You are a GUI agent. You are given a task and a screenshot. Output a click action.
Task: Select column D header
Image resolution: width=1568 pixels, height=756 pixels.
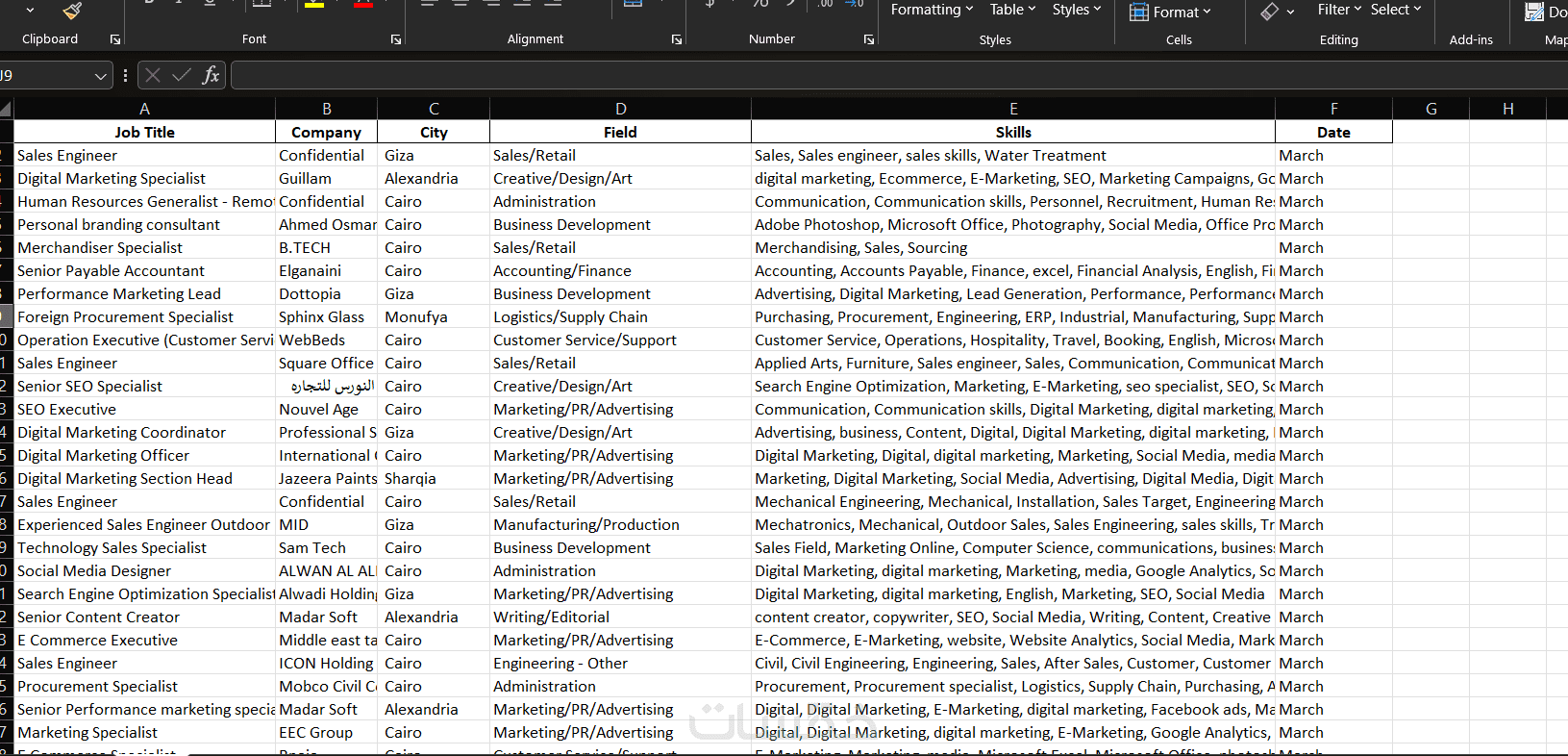coord(620,109)
